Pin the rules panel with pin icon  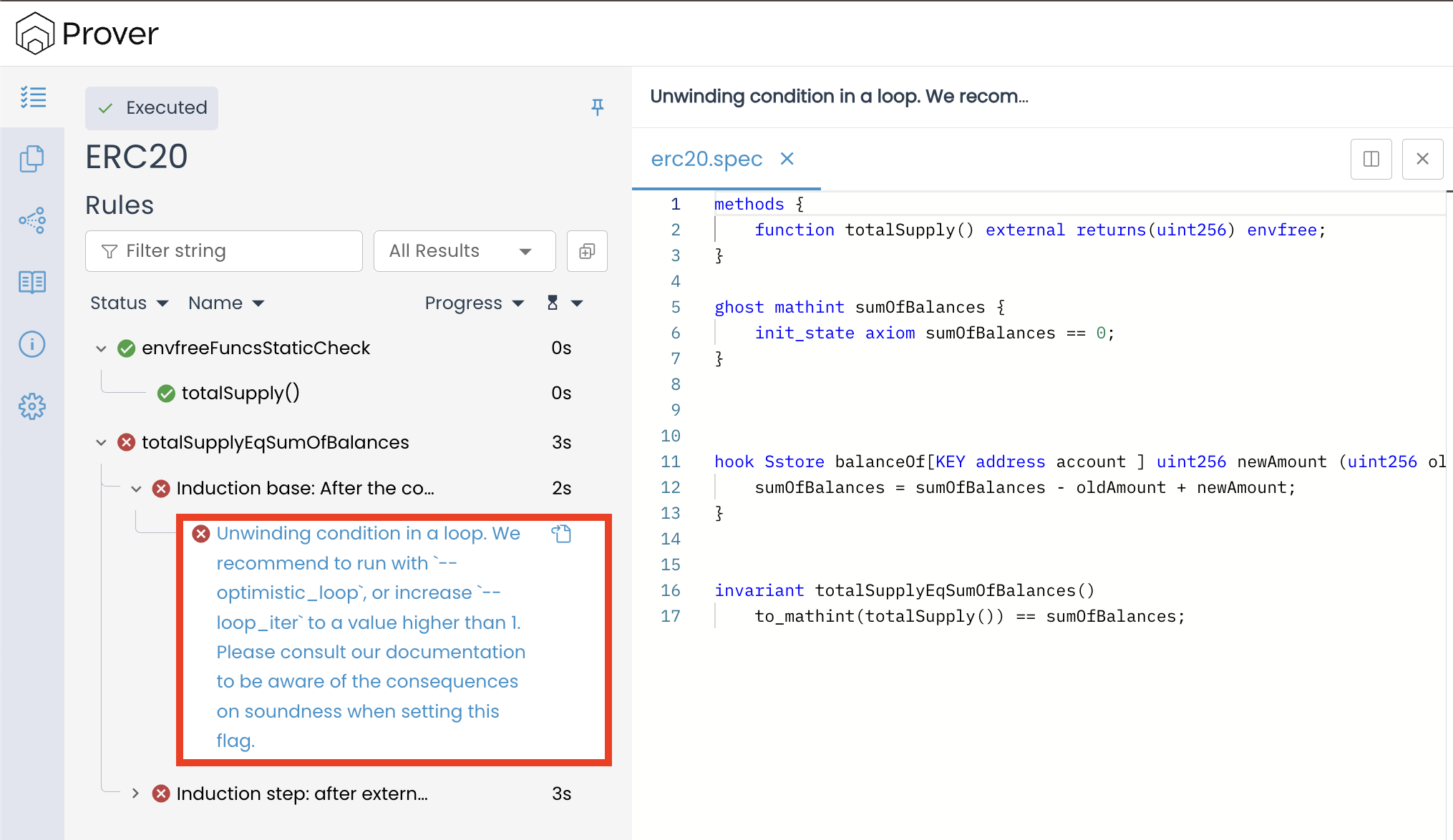[x=597, y=107]
